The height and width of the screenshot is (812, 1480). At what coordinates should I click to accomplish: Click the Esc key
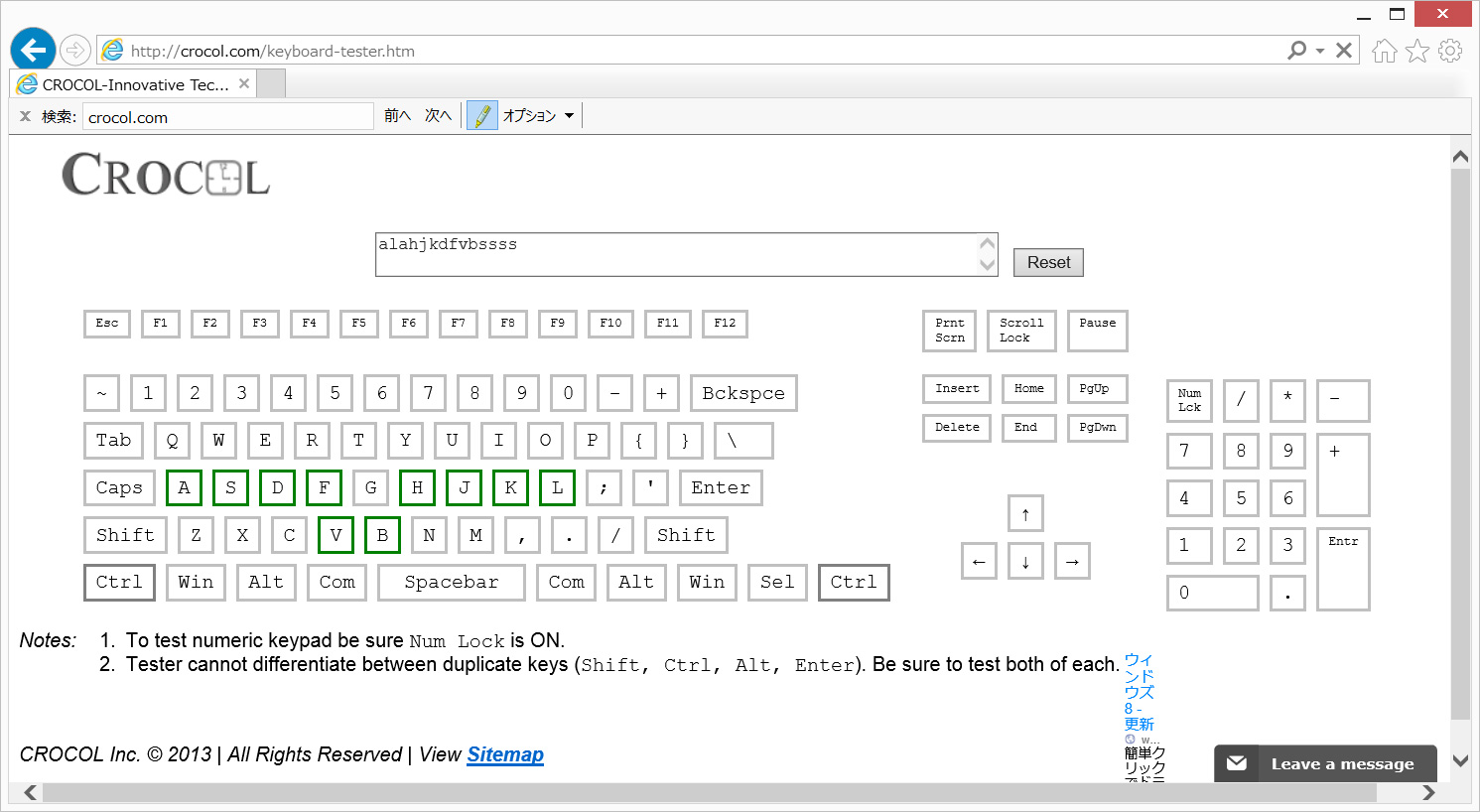click(107, 324)
